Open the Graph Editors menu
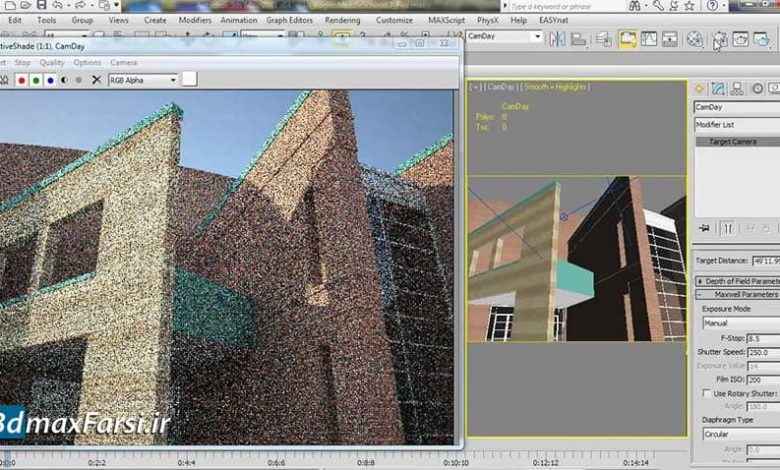Screen dimensions: 780x470 290,19
